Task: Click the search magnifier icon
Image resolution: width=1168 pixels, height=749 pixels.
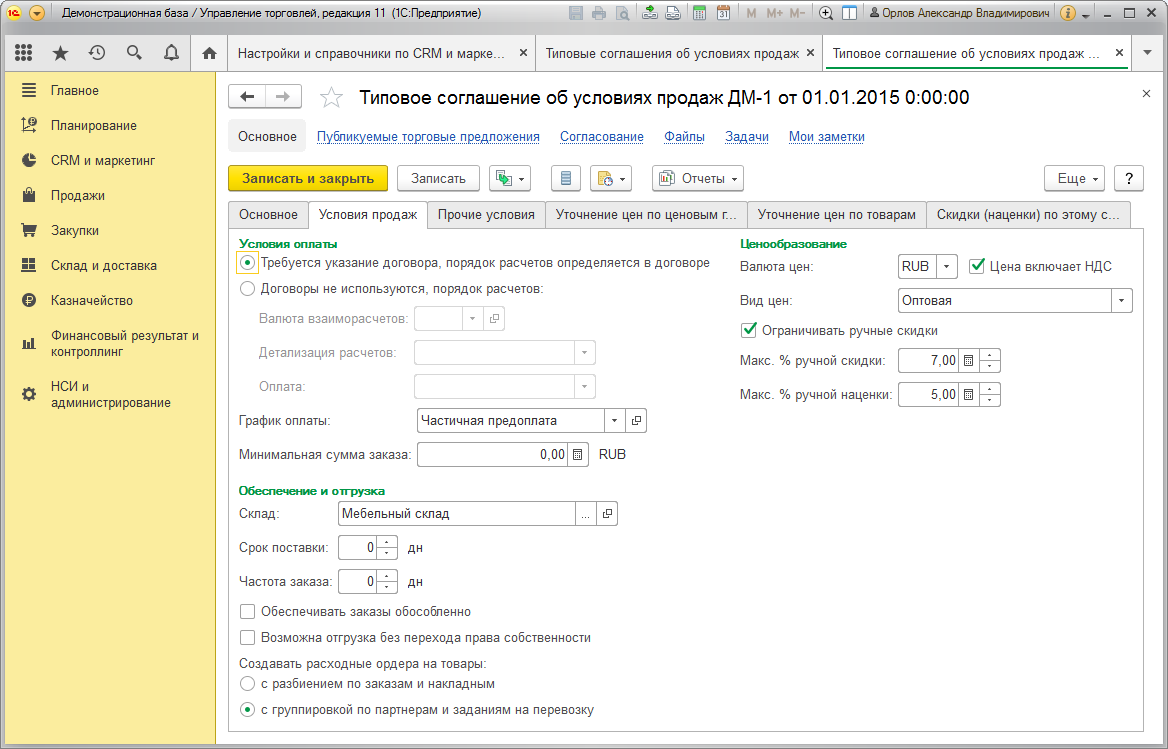Action: [x=134, y=53]
